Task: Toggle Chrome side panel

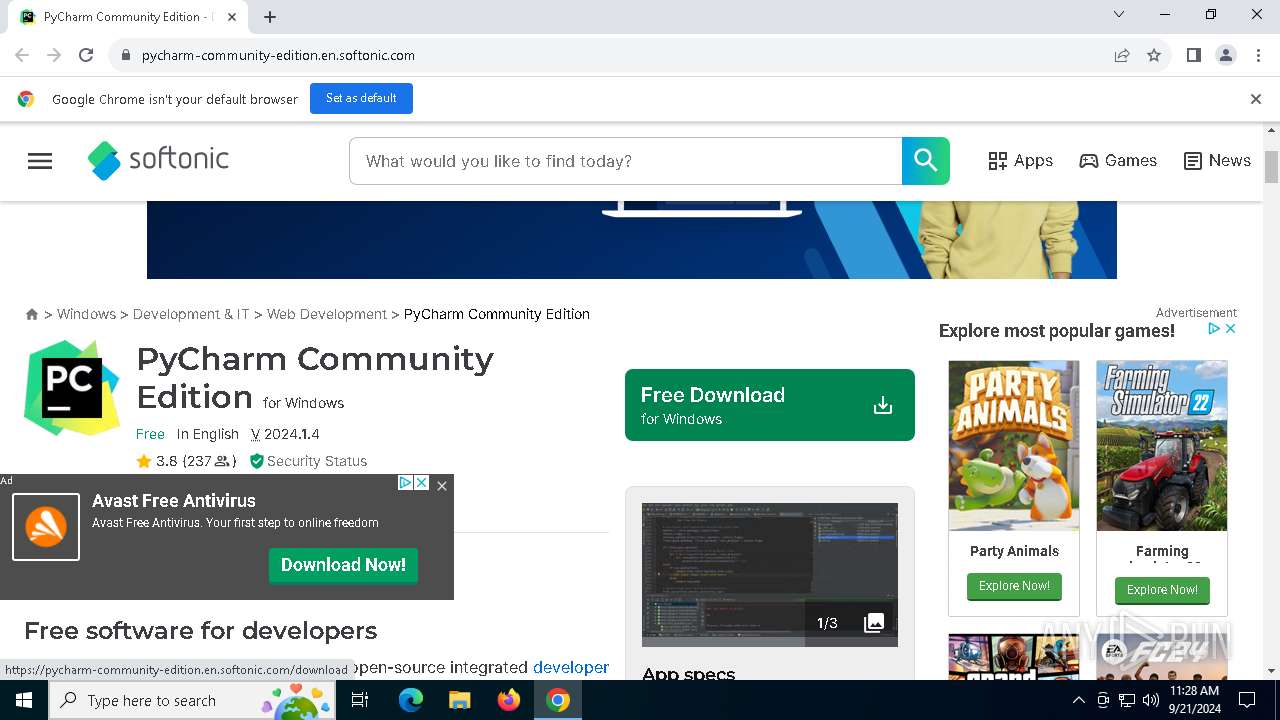Action: tap(1193, 55)
